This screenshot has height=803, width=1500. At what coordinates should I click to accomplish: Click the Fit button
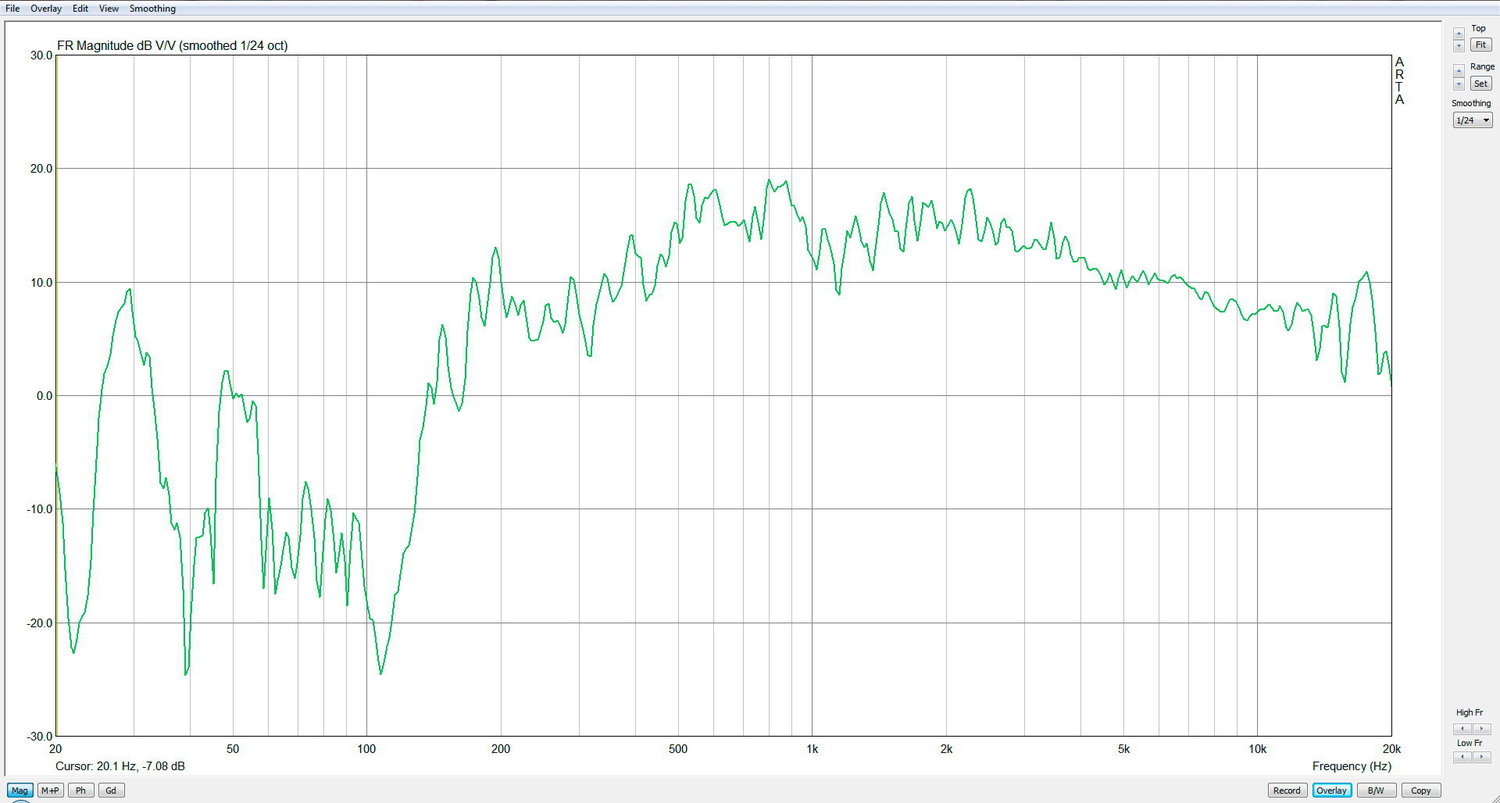pyautogui.click(x=1481, y=45)
